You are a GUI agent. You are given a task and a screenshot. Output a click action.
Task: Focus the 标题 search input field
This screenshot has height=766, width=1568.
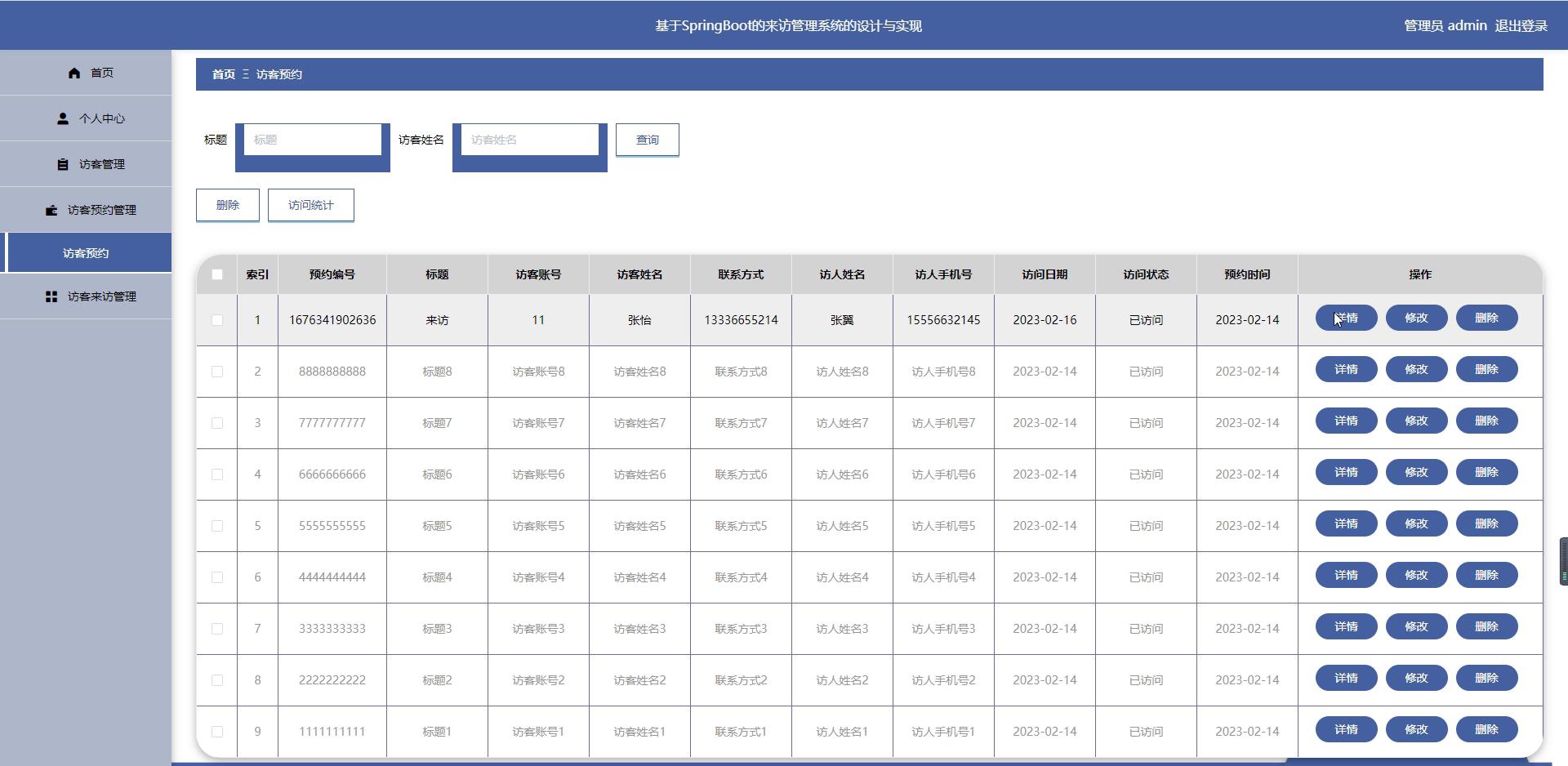[x=313, y=140]
